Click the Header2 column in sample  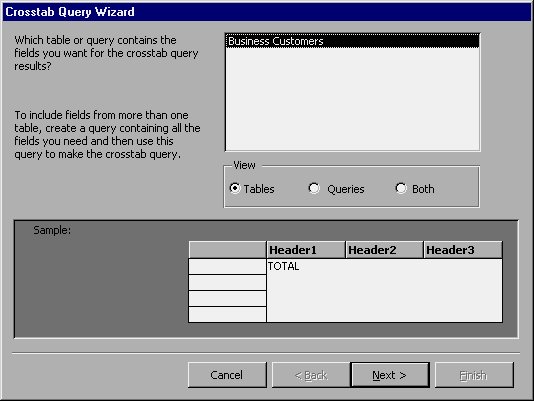point(384,250)
